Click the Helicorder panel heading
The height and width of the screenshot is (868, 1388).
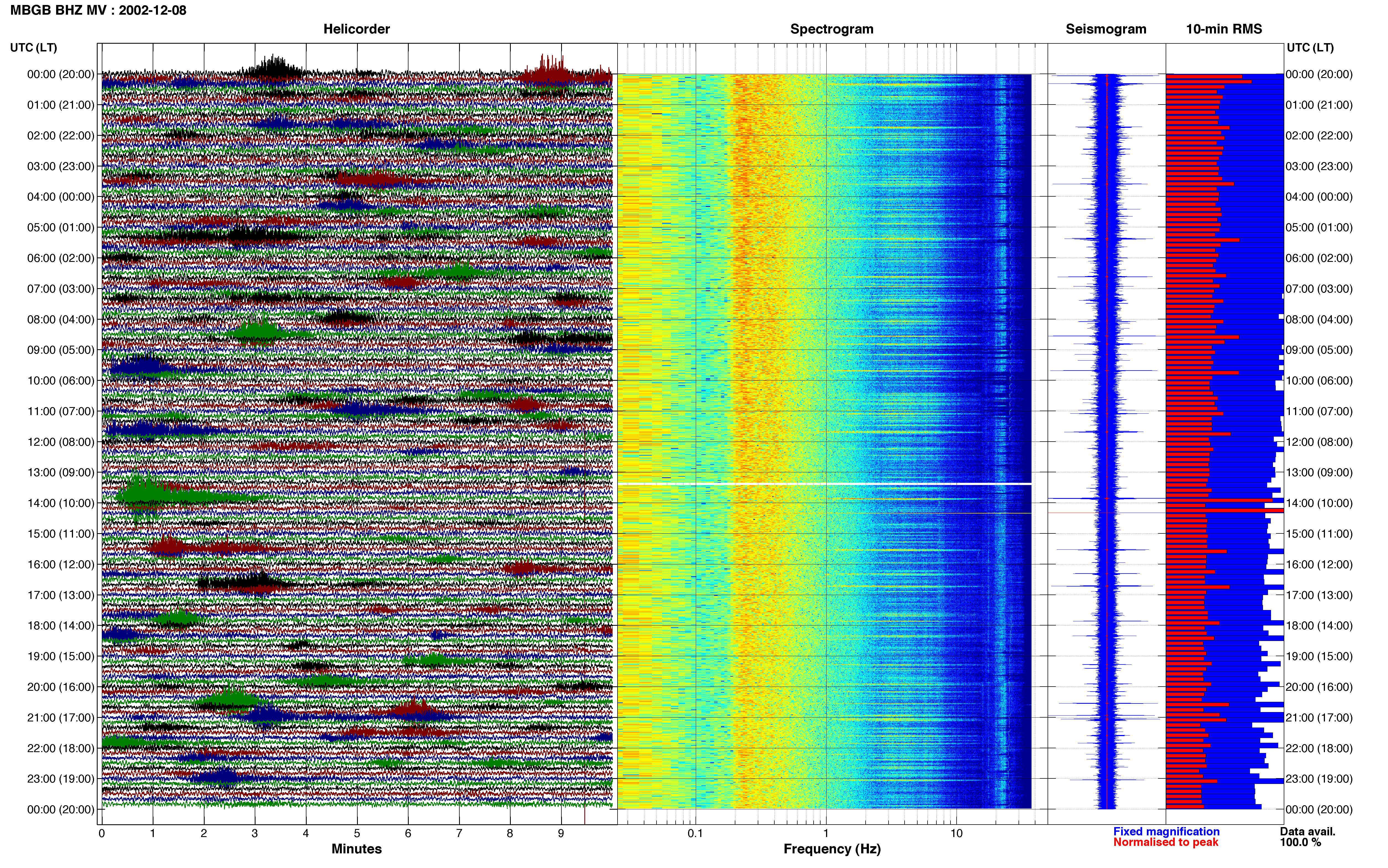[x=356, y=29]
